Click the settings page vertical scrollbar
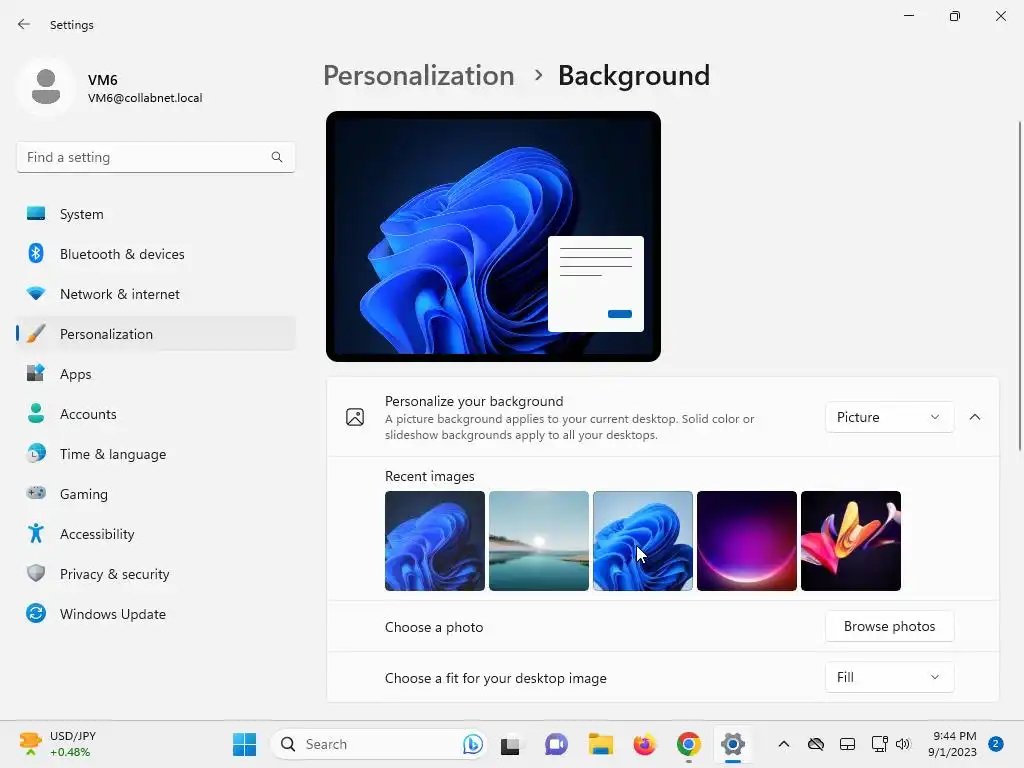This screenshot has width=1024, height=768. pyautogui.click(x=1019, y=285)
